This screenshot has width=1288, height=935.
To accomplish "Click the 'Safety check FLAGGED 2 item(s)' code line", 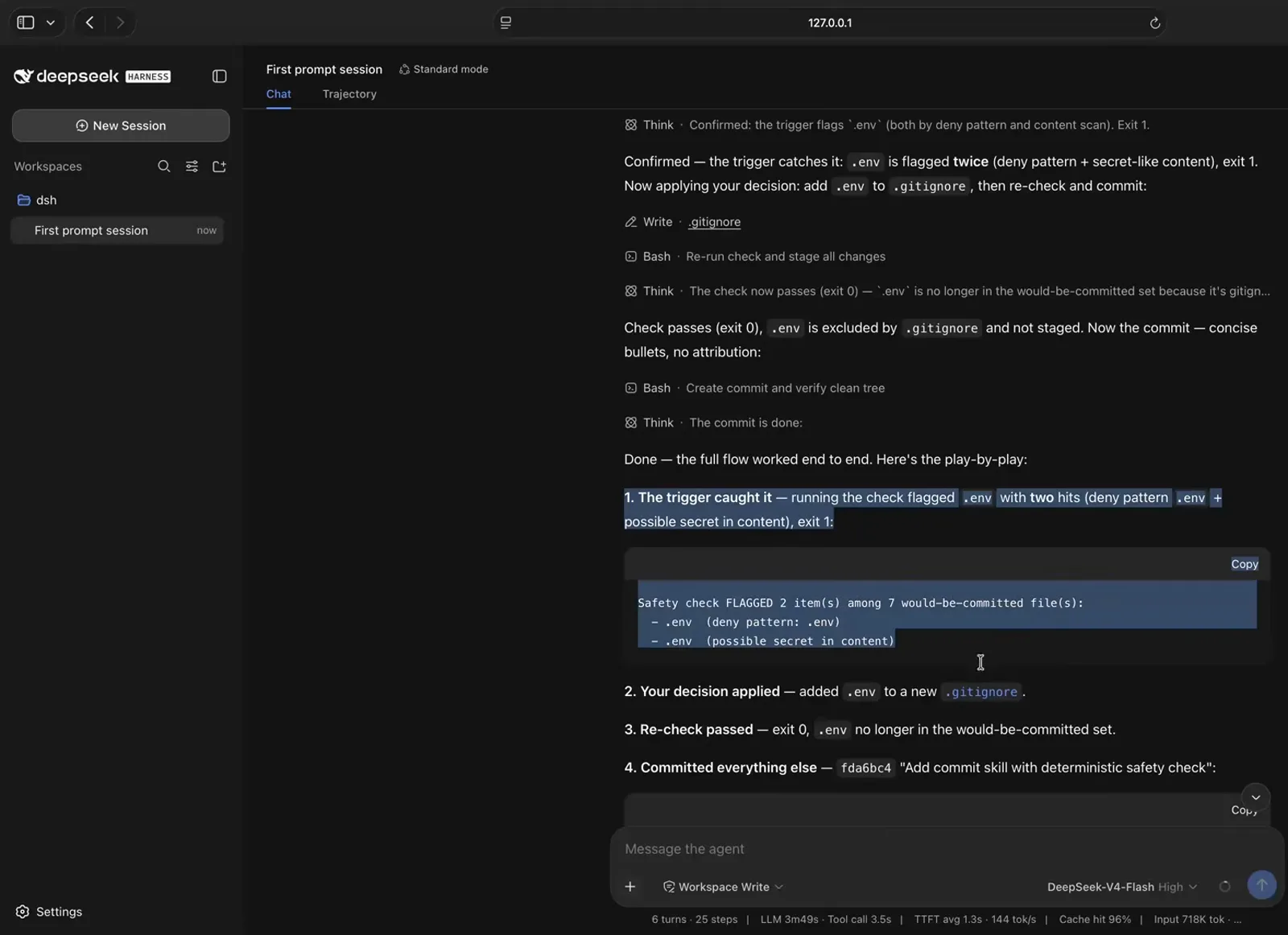I will tap(861, 603).
